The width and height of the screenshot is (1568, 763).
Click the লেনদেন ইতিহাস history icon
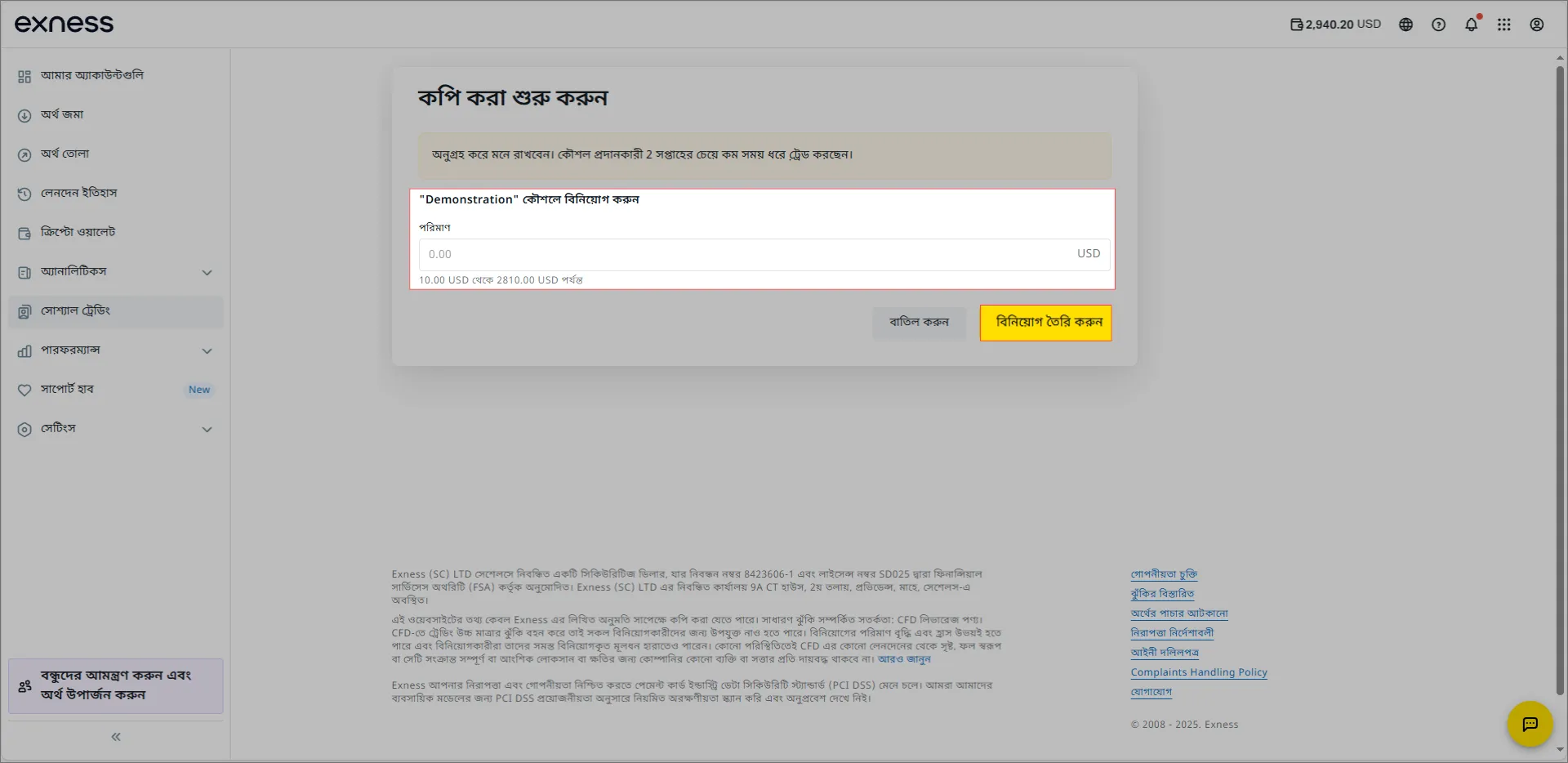point(24,194)
